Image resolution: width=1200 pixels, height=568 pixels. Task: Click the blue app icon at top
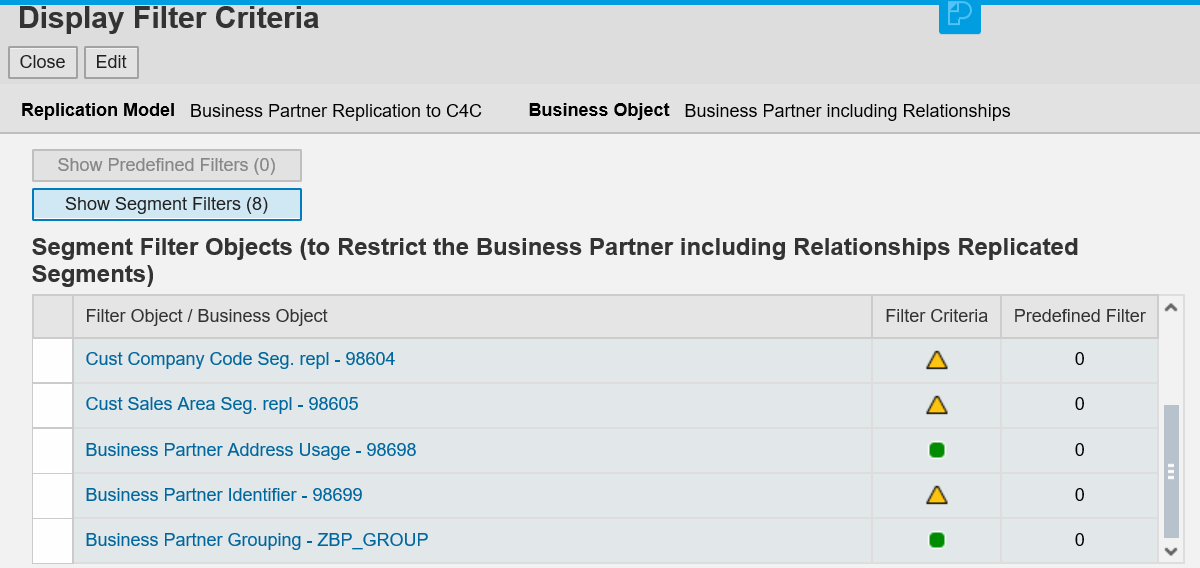[959, 14]
